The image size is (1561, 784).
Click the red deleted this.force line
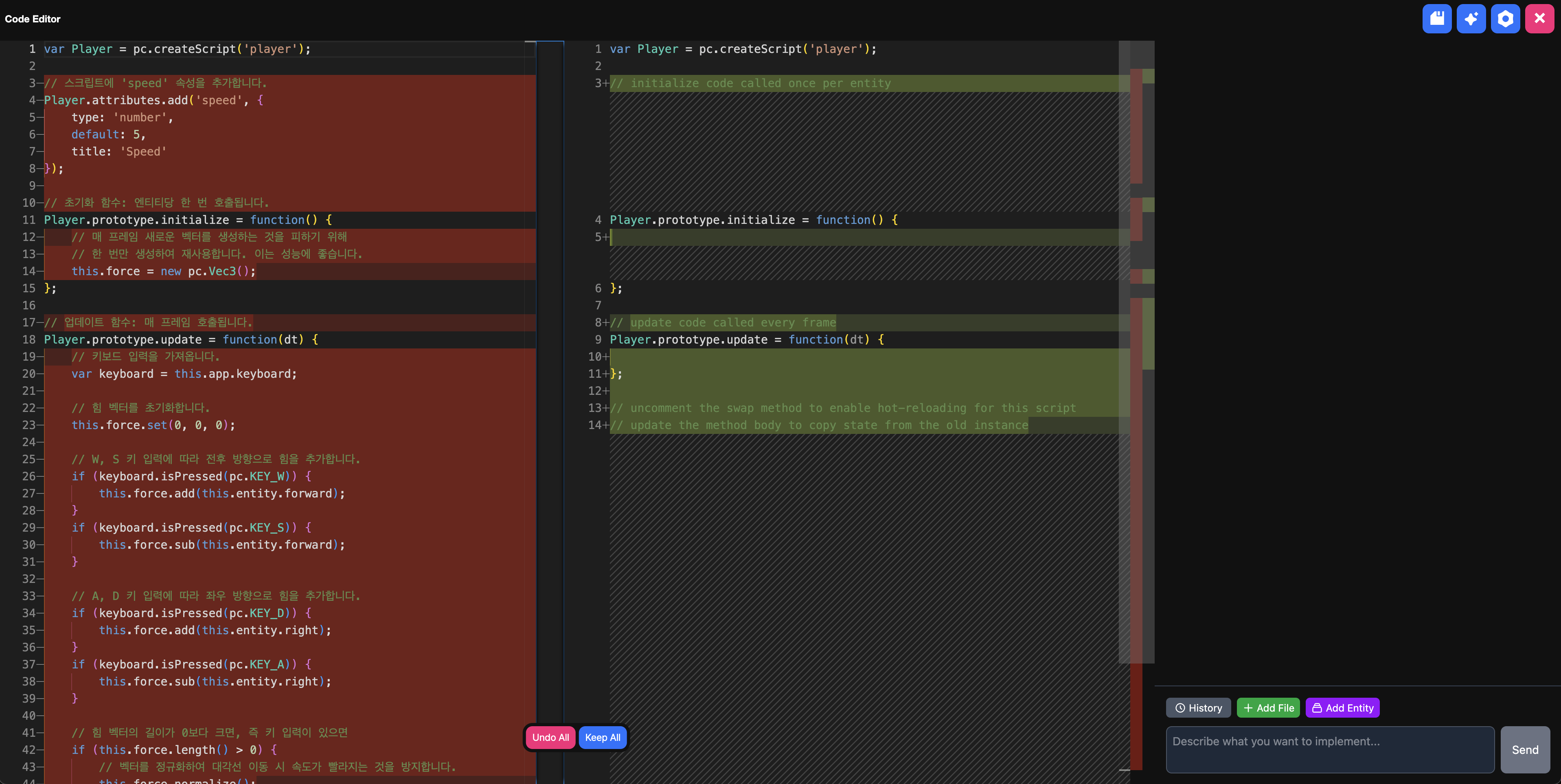point(164,271)
